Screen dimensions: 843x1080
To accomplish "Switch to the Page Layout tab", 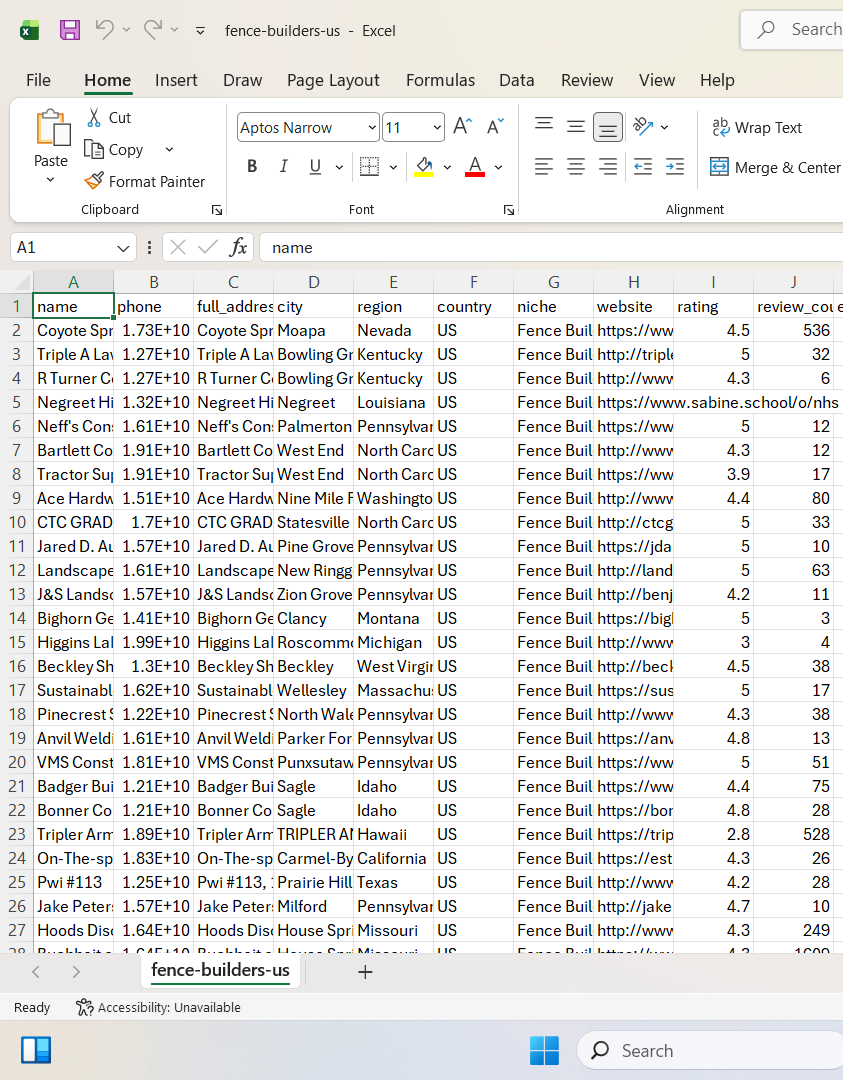I will pos(333,80).
